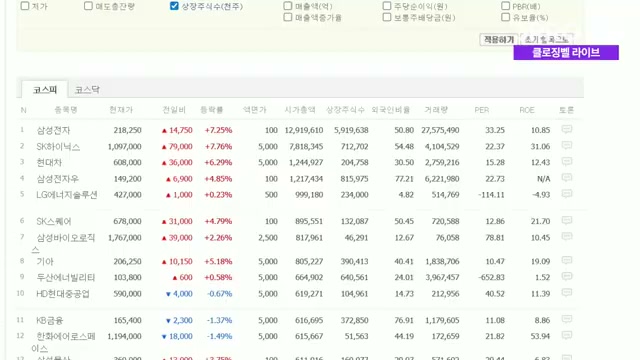
Task: Open the LG에너지솔루션 stock link
Action: (x=67, y=195)
